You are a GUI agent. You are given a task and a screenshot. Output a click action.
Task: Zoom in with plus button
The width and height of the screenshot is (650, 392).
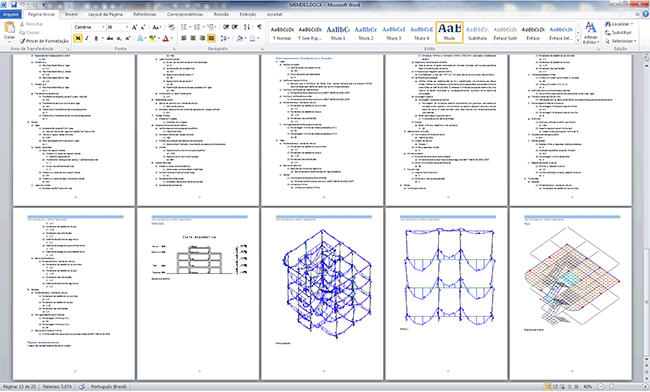(x=645, y=387)
